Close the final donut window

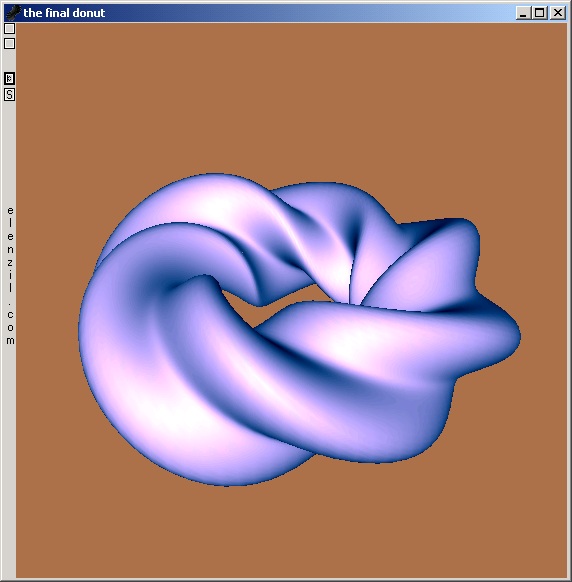pyautogui.click(x=558, y=13)
